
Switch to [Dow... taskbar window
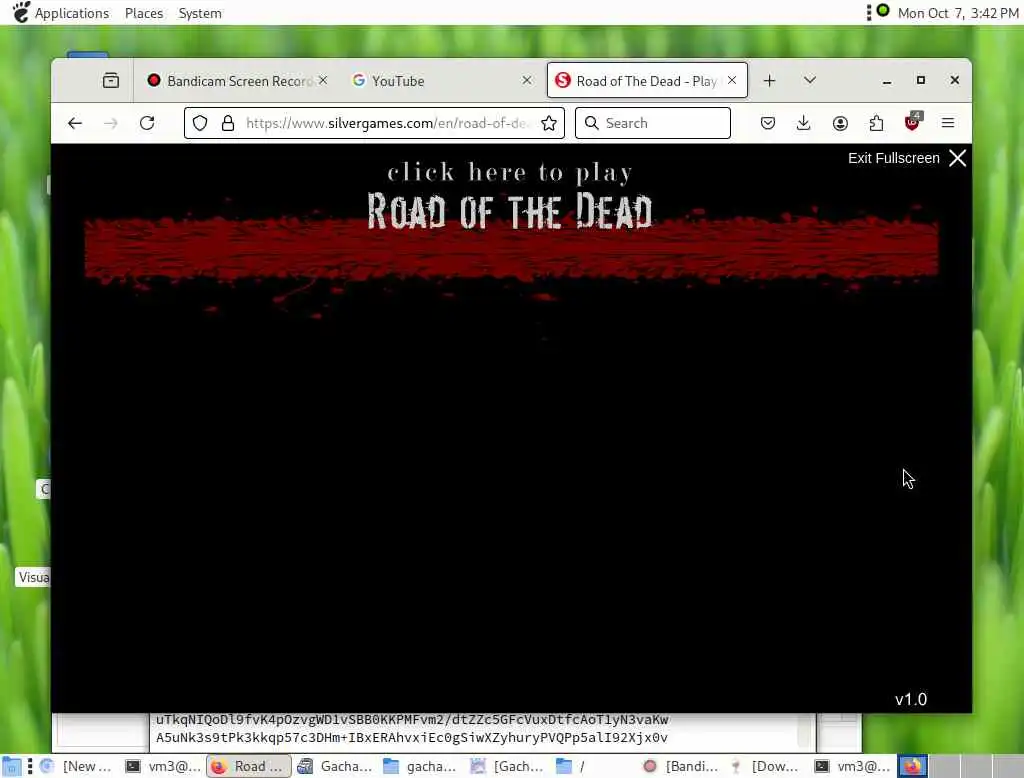[766, 766]
